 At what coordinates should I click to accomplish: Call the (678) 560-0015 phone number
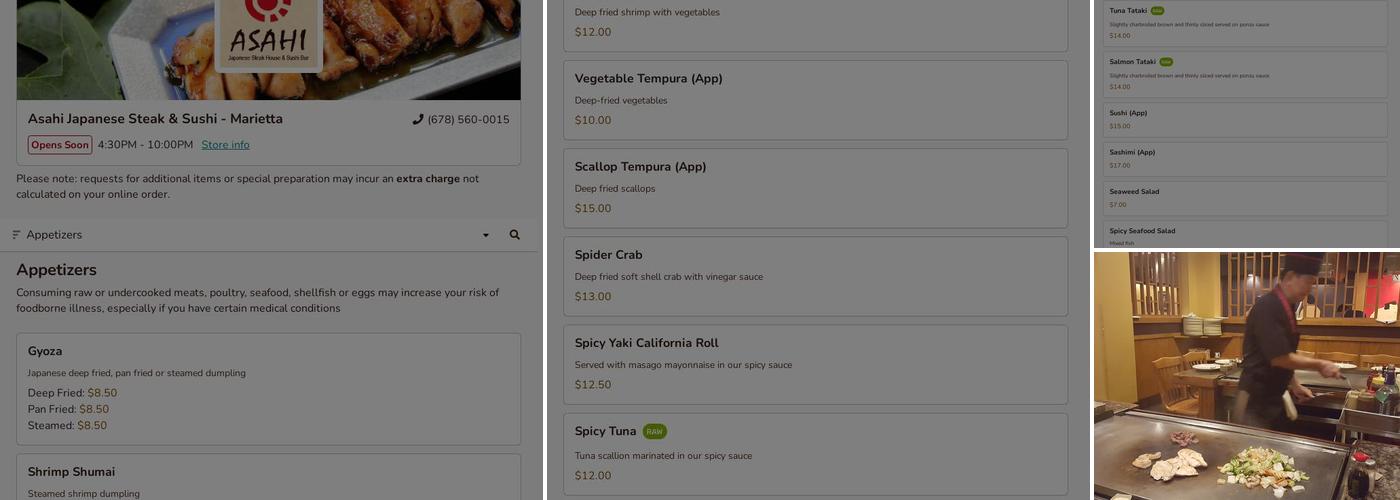468,120
